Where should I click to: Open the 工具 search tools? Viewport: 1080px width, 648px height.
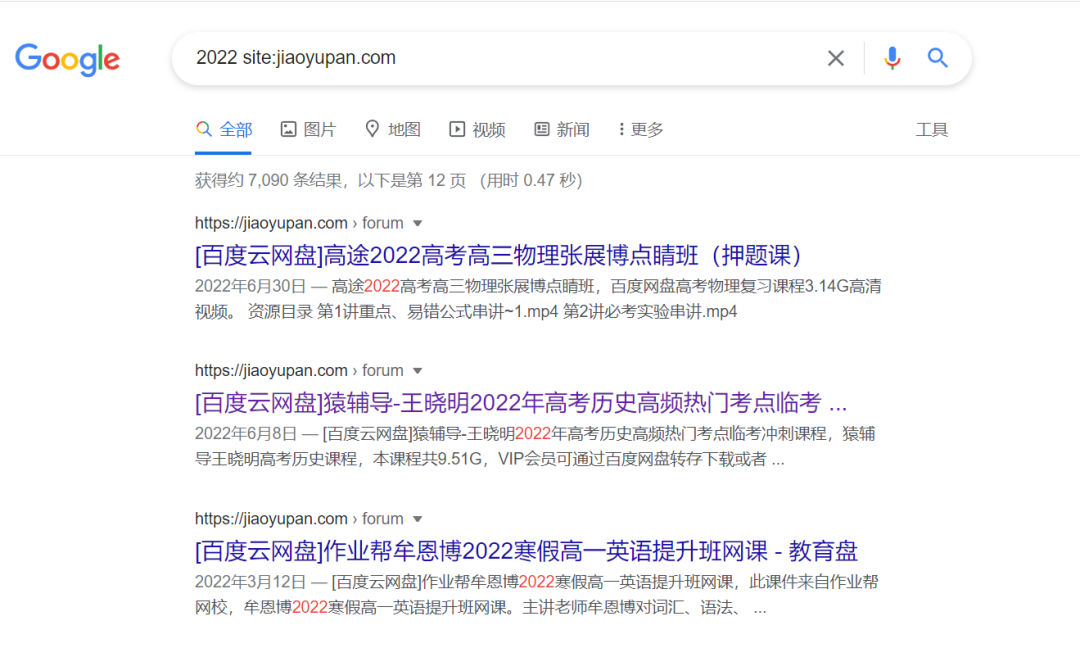932,129
